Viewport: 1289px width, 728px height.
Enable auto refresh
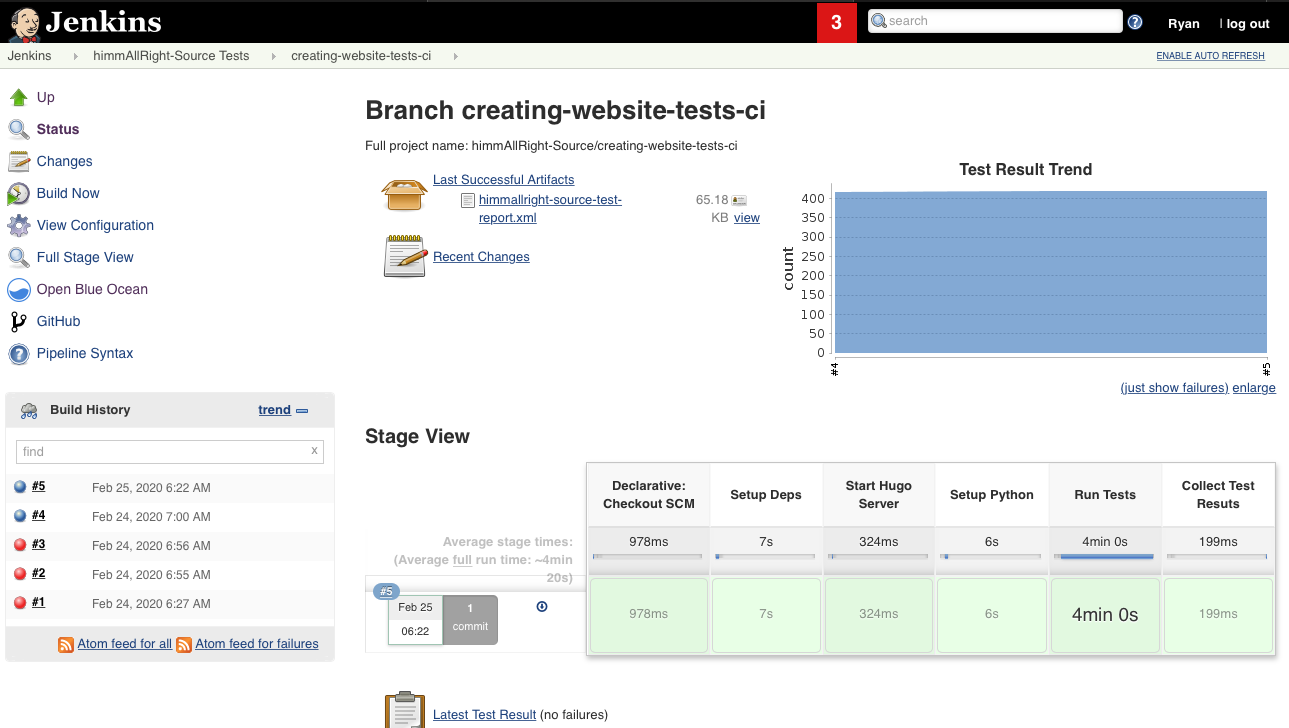click(x=1210, y=56)
